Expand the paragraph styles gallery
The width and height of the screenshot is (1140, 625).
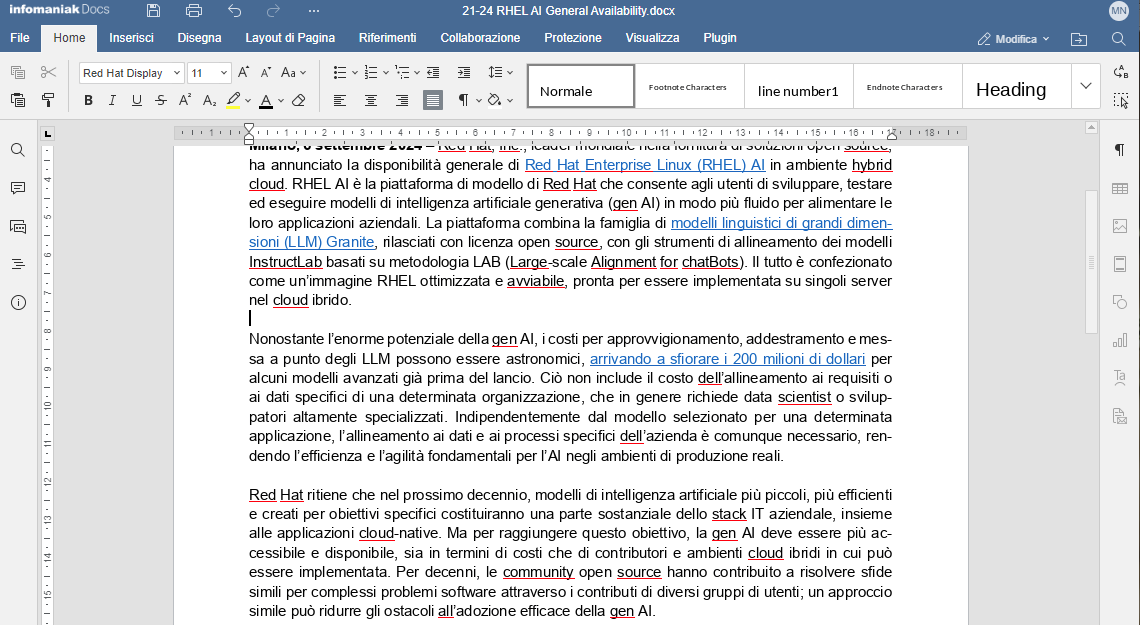1086,86
